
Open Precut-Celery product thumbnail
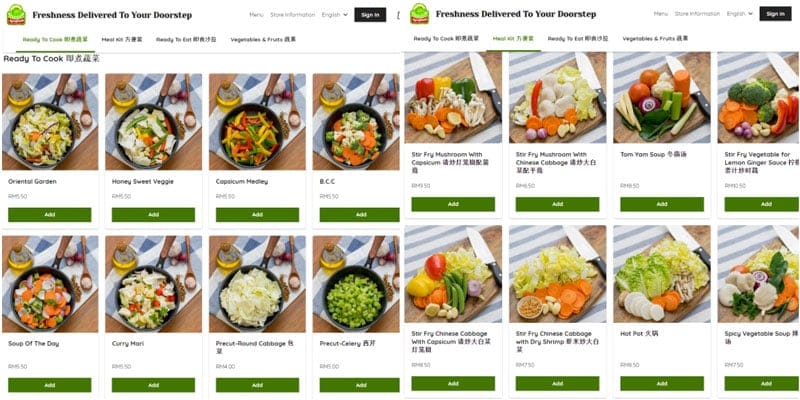[x=356, y=284]
